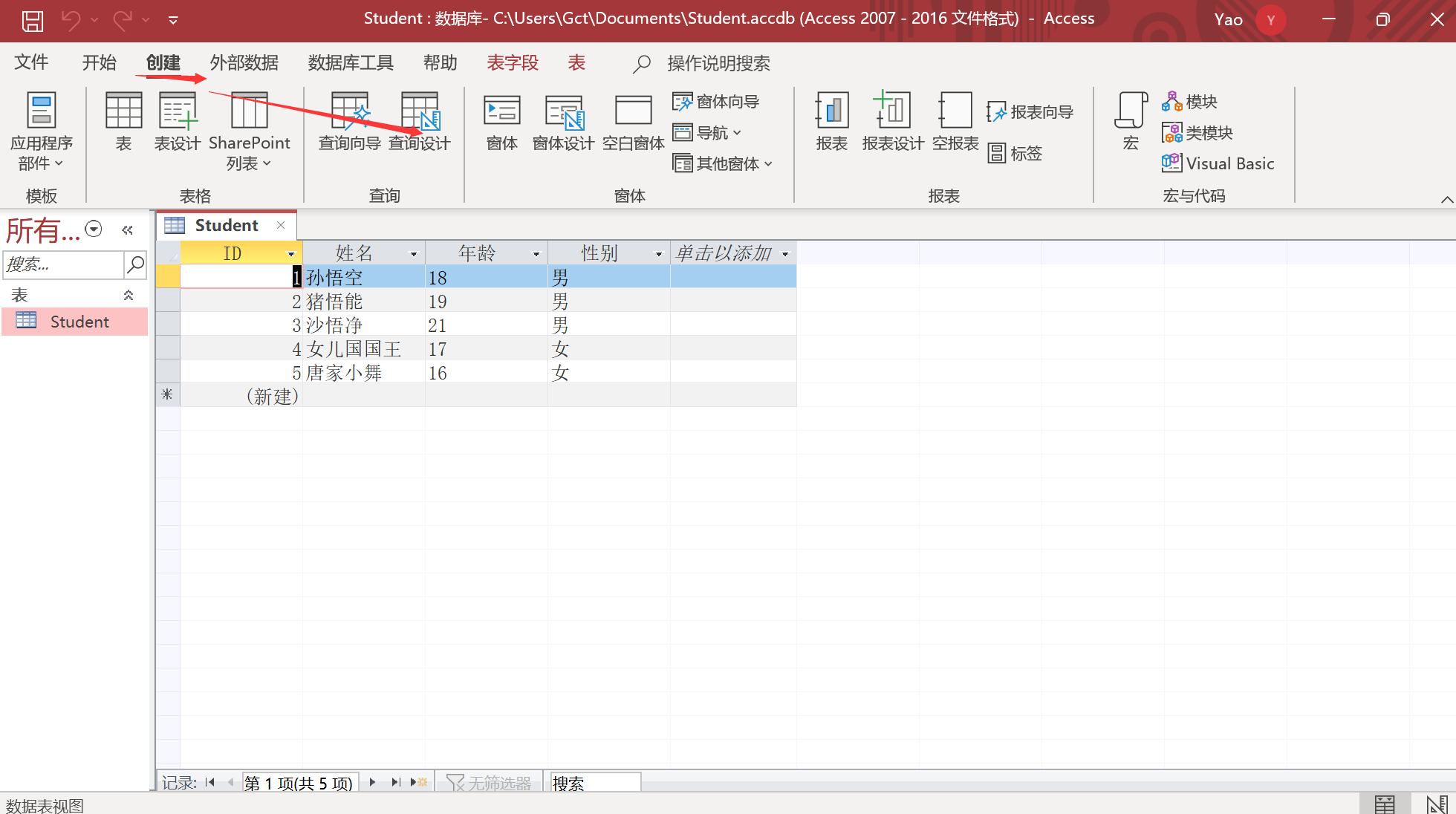
Task: Click the record navigation search box
Action: coord(594,783)
